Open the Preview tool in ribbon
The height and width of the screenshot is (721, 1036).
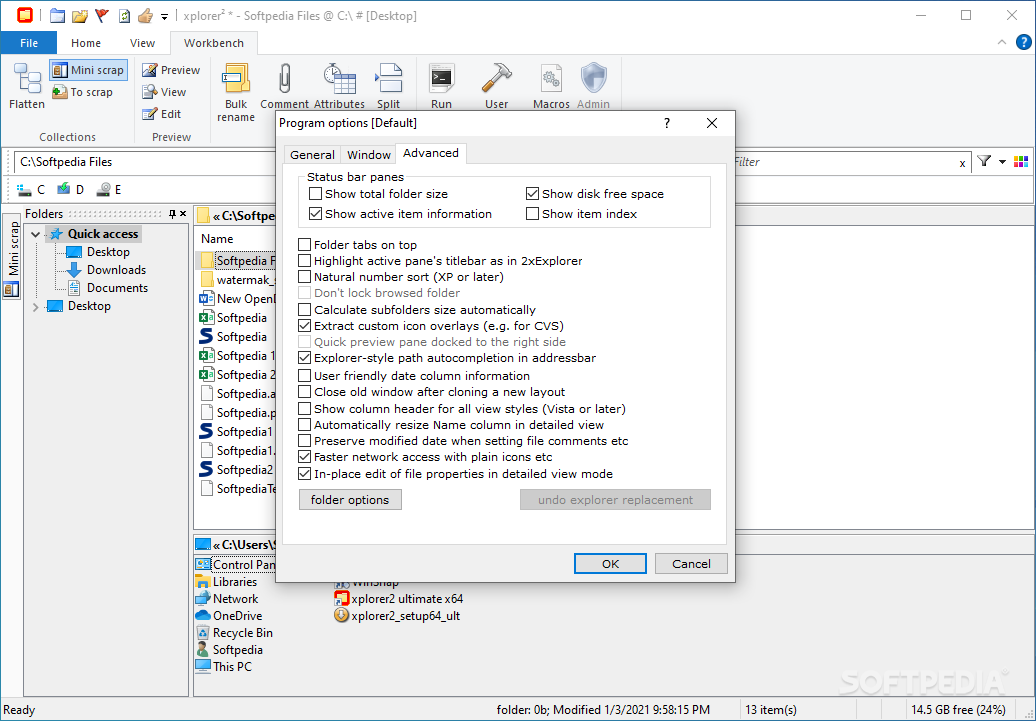[x=171, y=70]
